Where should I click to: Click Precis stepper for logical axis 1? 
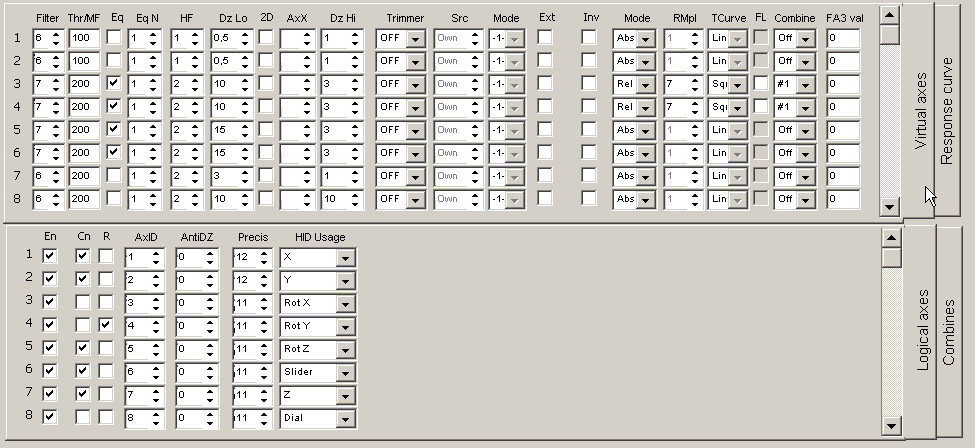265,258
